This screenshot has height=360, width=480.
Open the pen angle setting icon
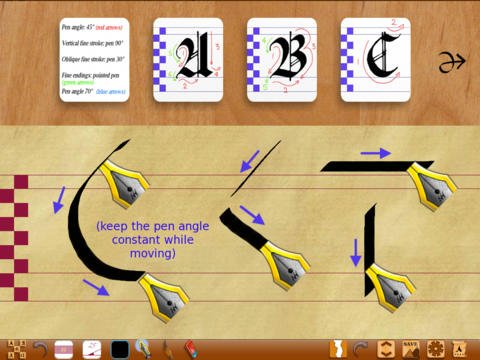pyautogui.click(x=92, y=349)
